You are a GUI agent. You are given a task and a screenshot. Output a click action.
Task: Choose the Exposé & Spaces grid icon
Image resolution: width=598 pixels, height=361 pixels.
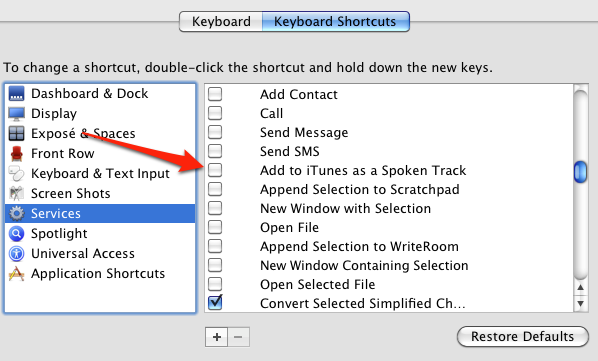16,133
